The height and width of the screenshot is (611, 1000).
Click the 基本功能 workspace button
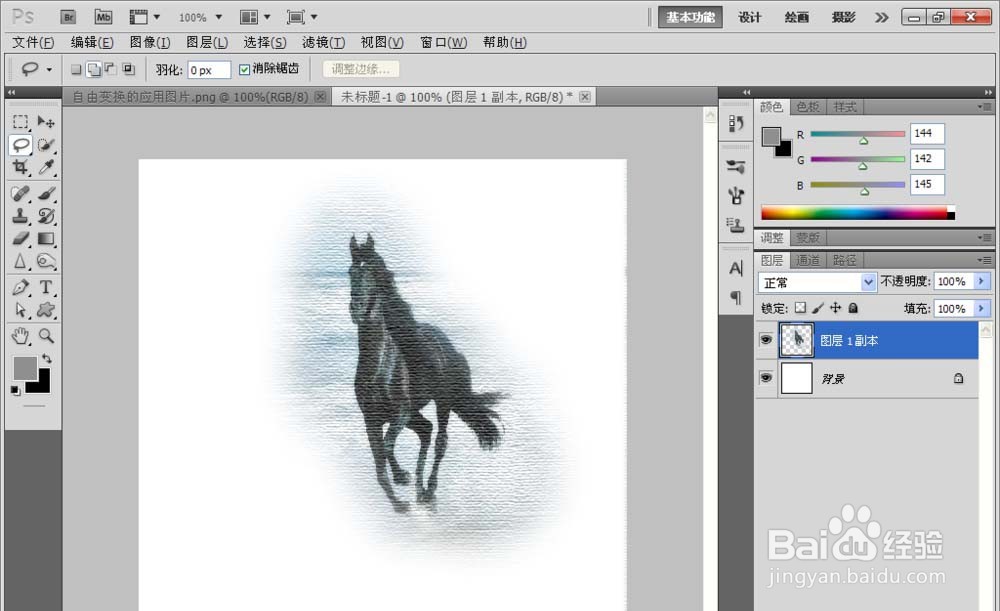[x=690, y=17]
